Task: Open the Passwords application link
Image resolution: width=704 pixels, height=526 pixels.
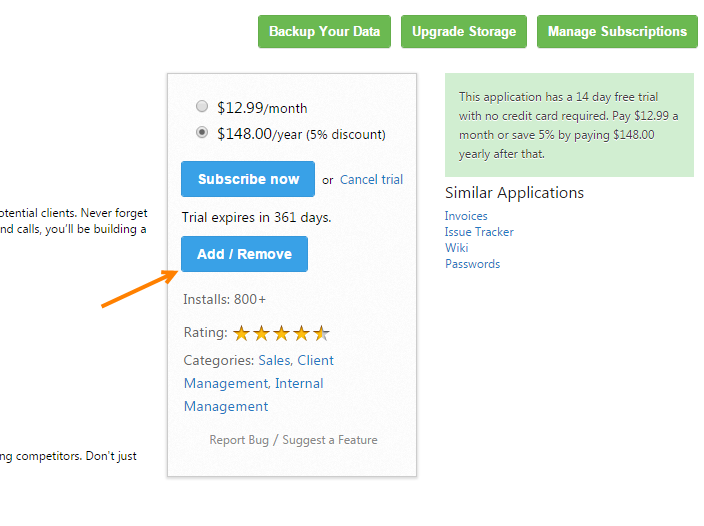Action: (x=472, y=264)
